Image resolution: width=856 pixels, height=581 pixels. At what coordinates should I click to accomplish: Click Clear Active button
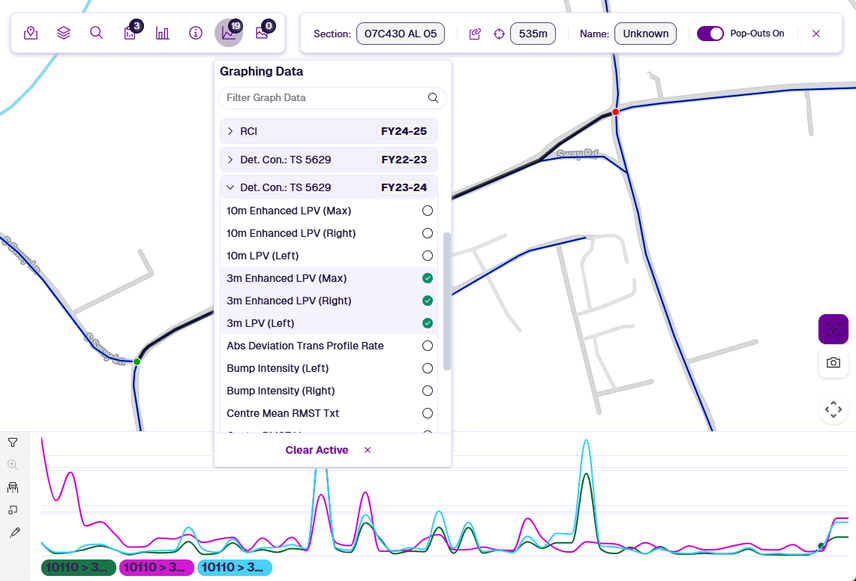coord(317,450)
